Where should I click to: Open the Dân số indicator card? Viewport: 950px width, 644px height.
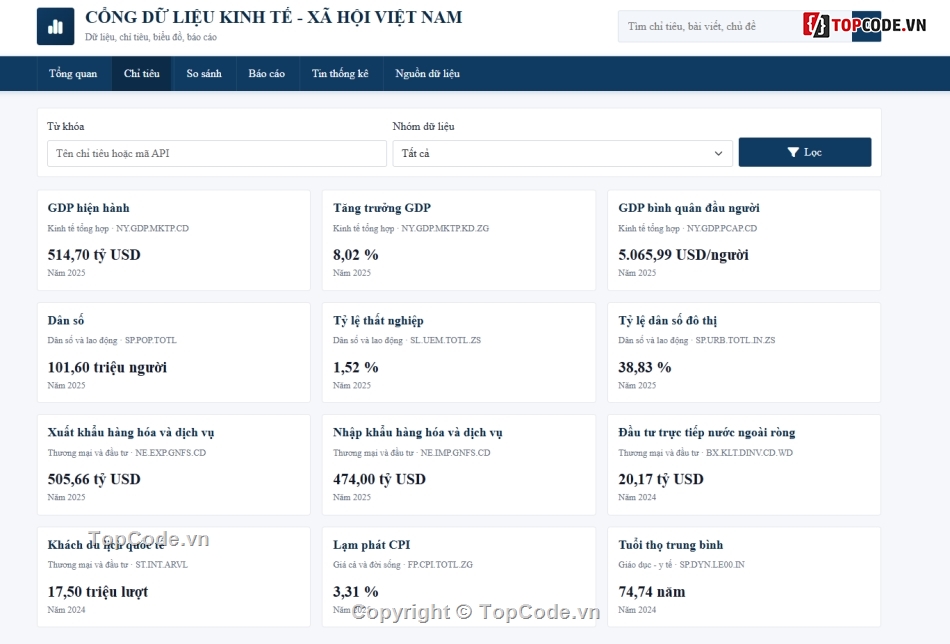(x=174, y=353)
